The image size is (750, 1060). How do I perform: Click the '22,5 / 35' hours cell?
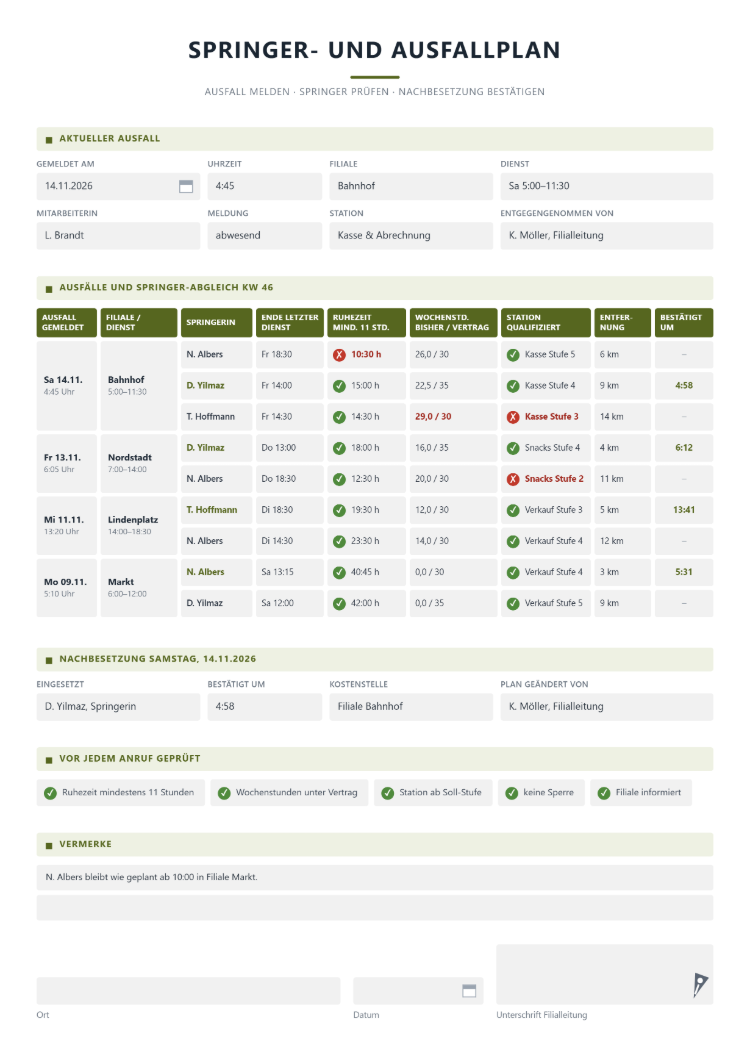tap(453, 386)
